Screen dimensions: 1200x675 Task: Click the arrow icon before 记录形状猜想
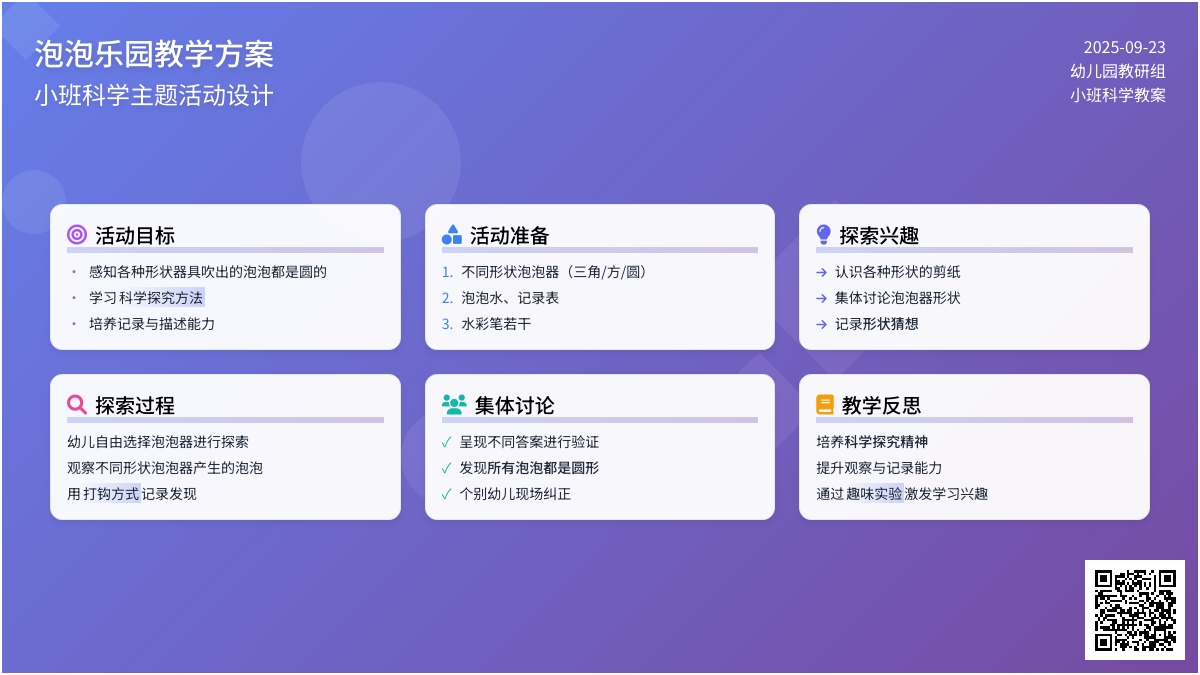pos(821,324)
